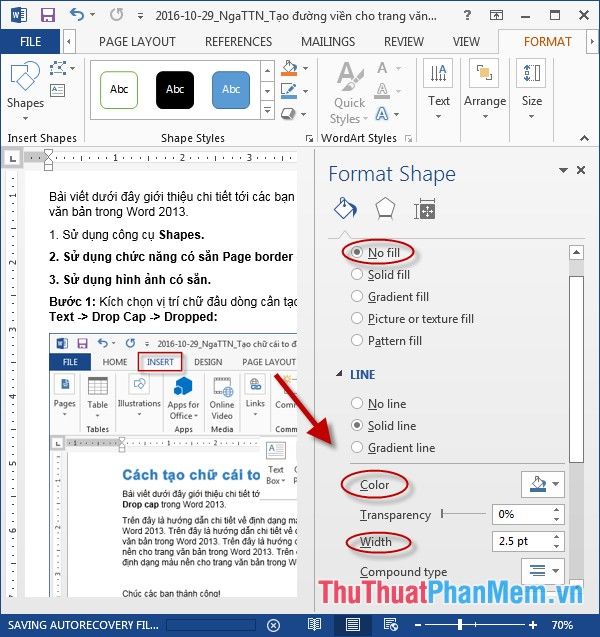The image size is (600, 637).
Task: Open the line Color dropdown
Action: click(x=542, y=485)
